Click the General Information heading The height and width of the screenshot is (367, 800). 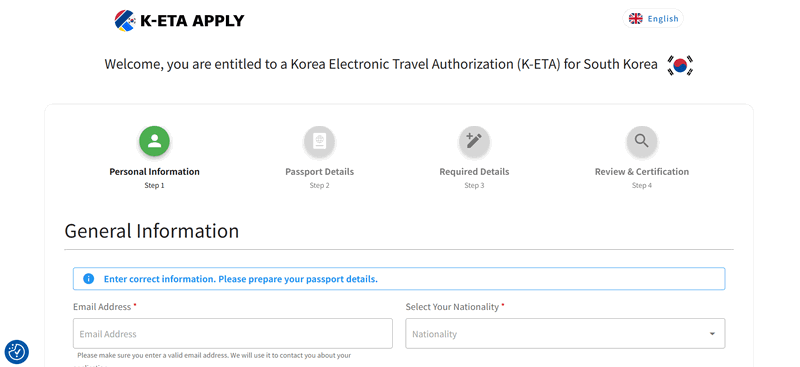pos(152,231)
